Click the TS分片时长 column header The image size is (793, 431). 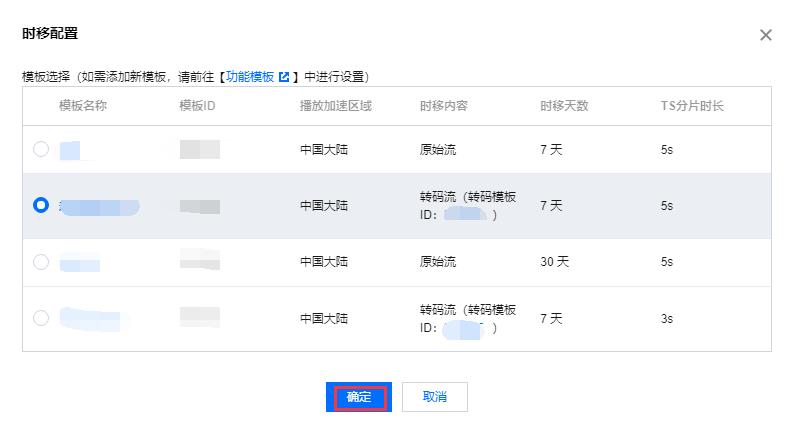(692, 106)
